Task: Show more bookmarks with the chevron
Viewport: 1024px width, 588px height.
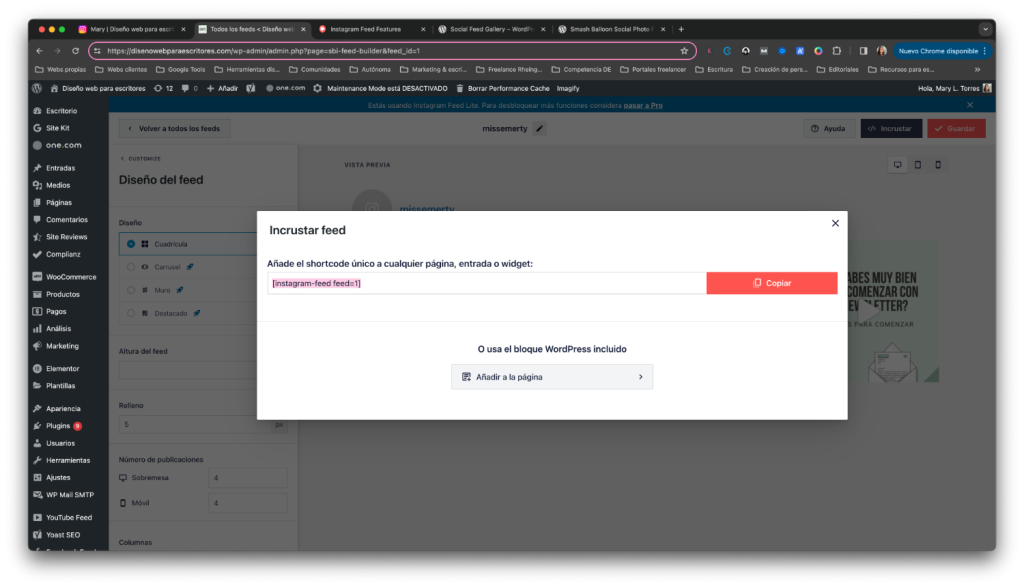Action: (x=977, y=69)
